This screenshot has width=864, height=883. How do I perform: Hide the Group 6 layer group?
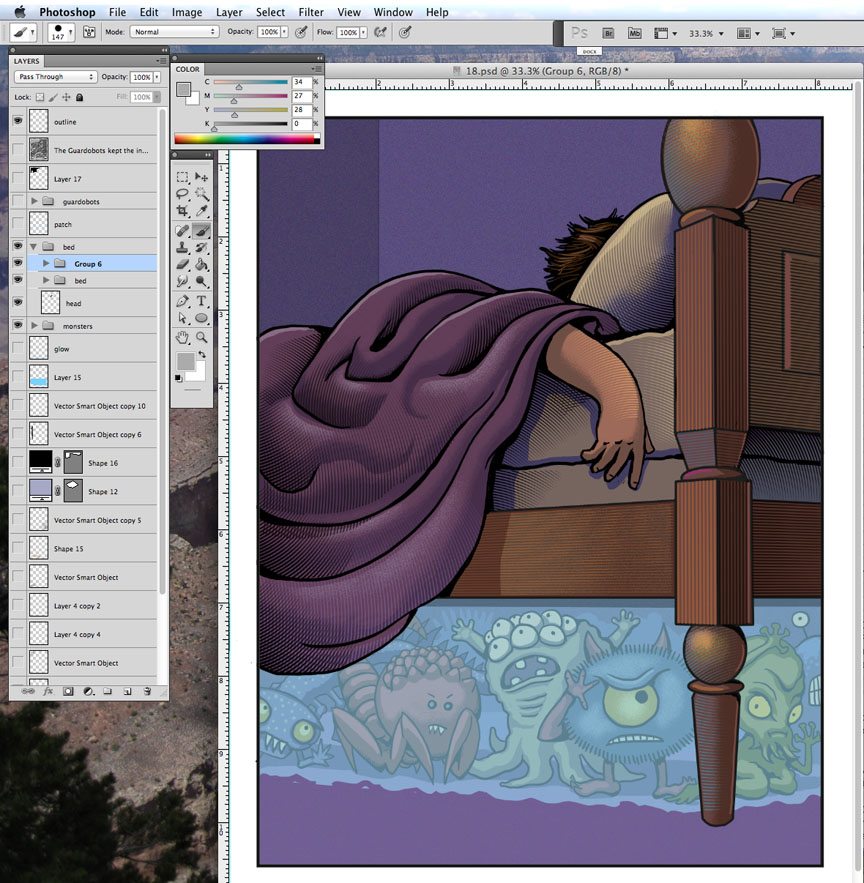18,263
